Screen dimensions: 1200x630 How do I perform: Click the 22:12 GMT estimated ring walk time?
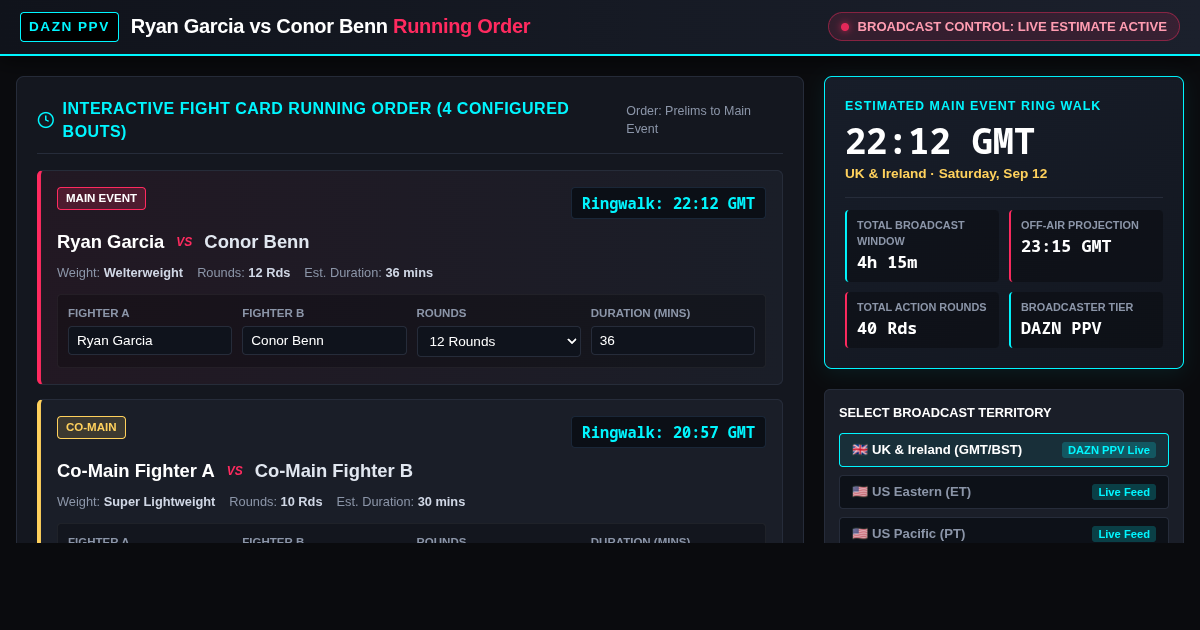coord(940,142)
